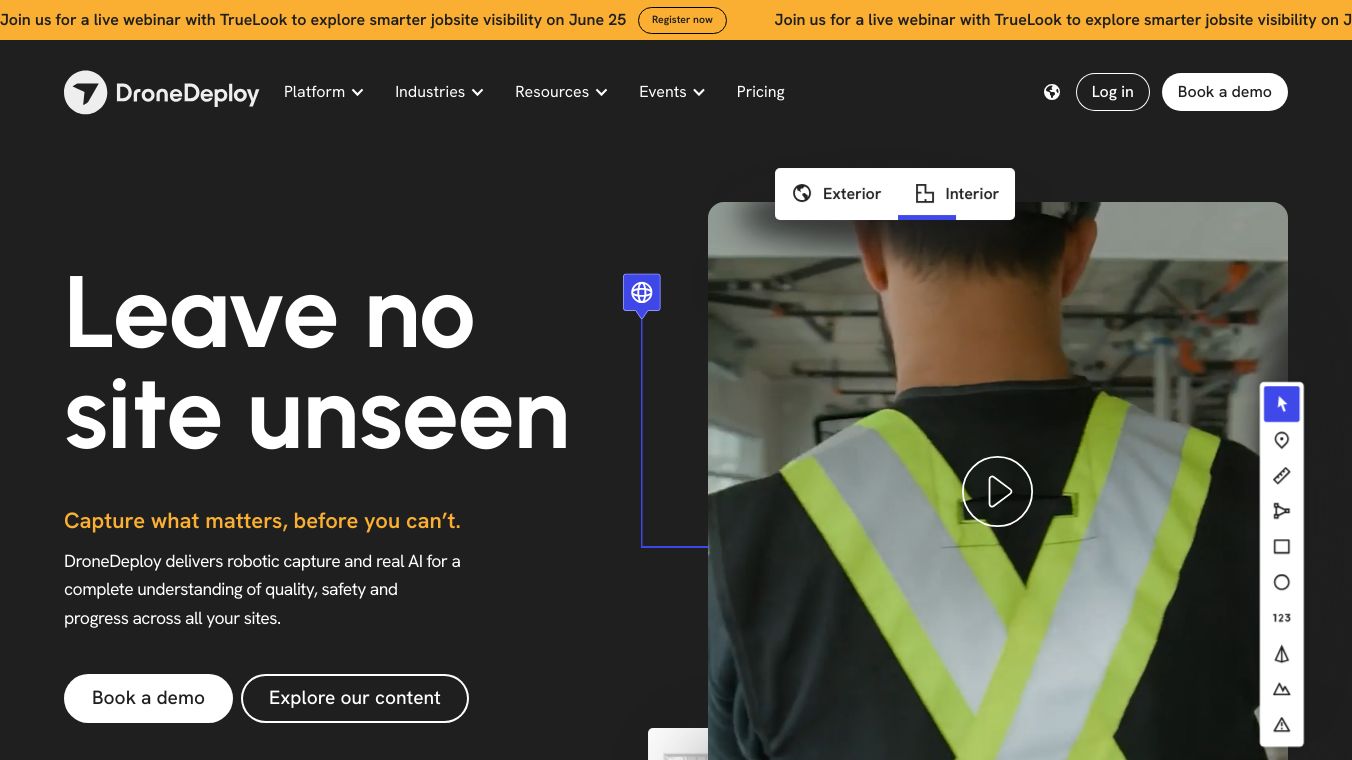The height and width of the screenshot is (760, 1352).
Task: Switch to the Interior tab
Action: pyautogui.click(x=957, y=194)
